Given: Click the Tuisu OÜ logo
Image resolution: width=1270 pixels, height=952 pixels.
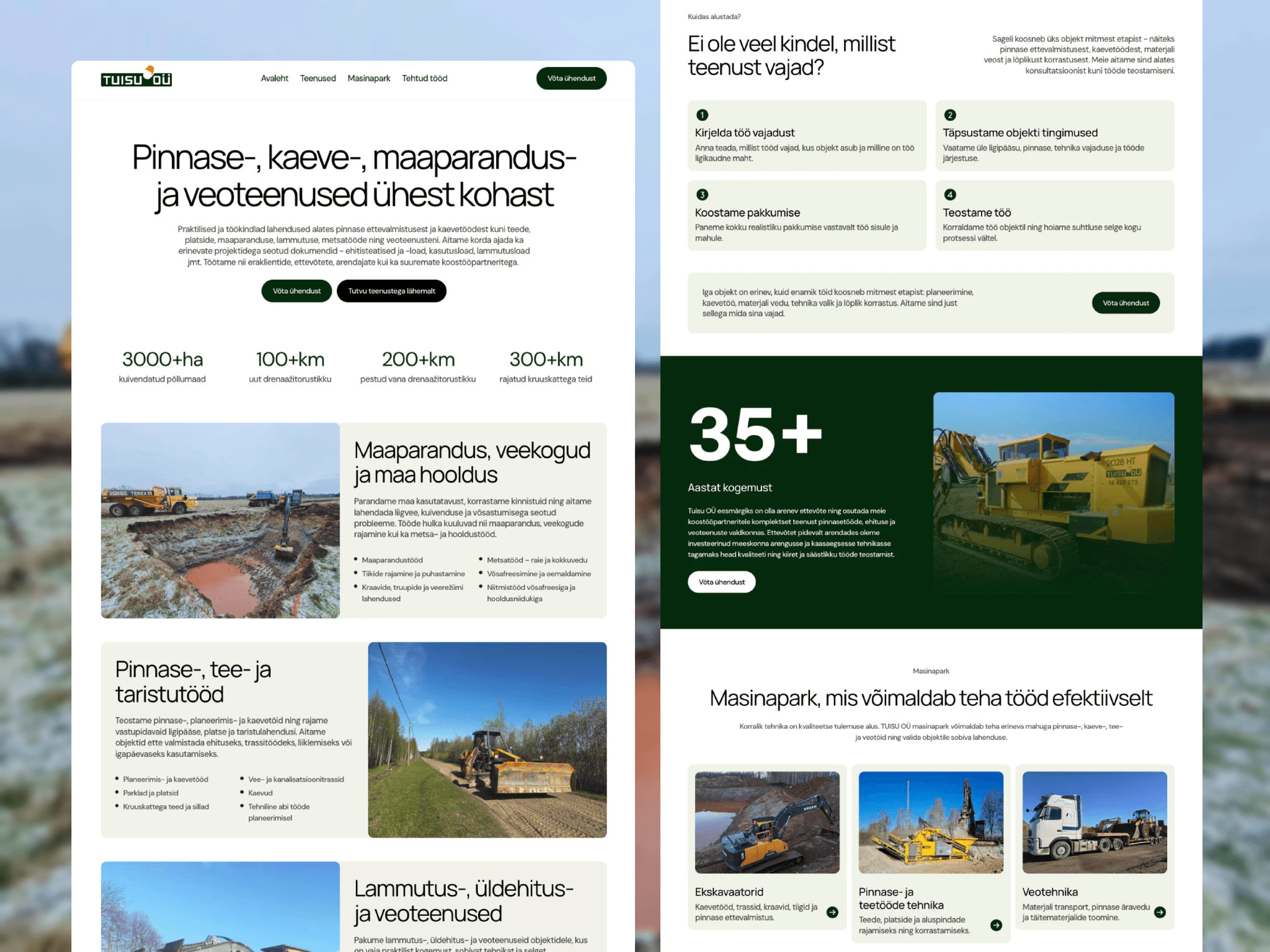Looking at the screenshot, I should click(136, 77).
